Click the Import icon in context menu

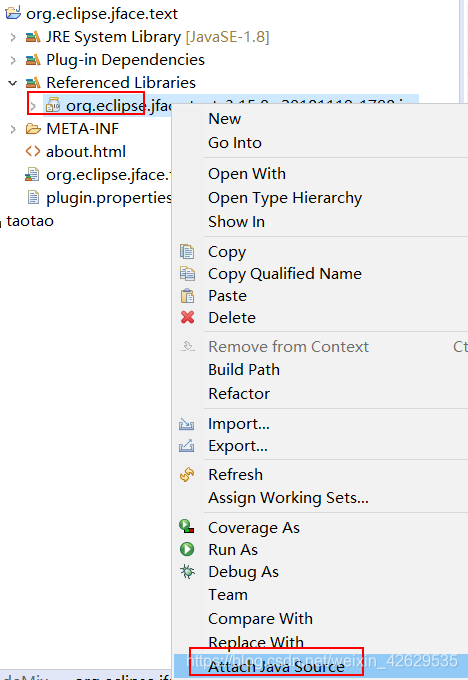pyautogui.click(x=187, y=424)
